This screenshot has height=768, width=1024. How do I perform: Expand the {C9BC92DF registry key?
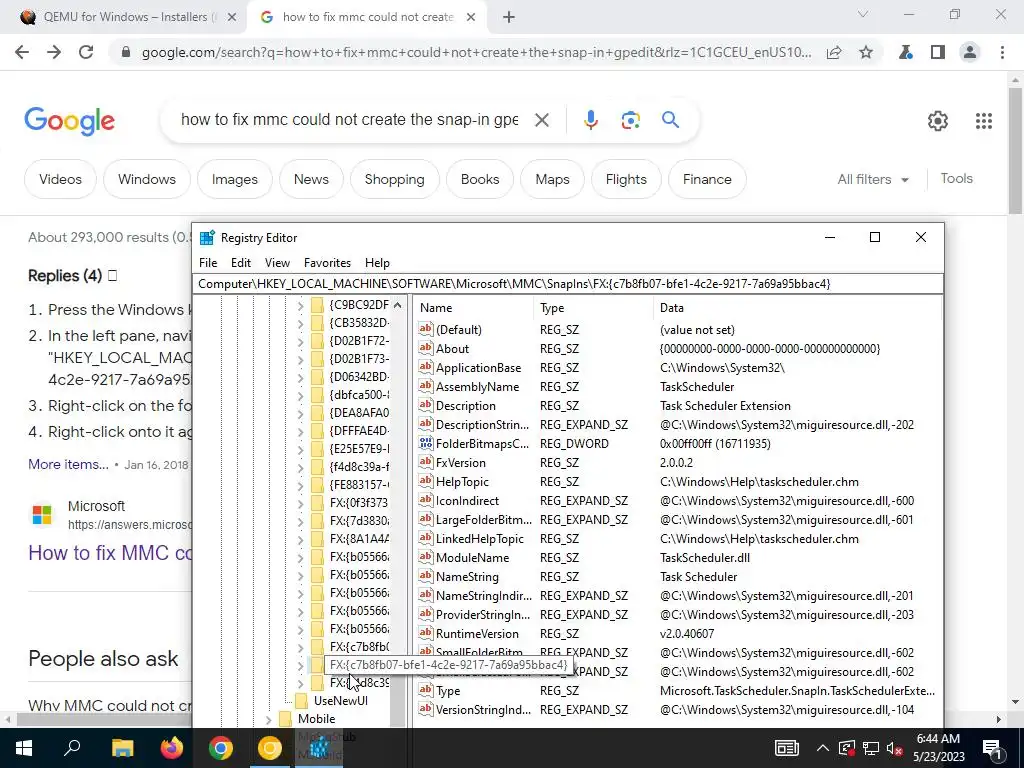[300, 305]
